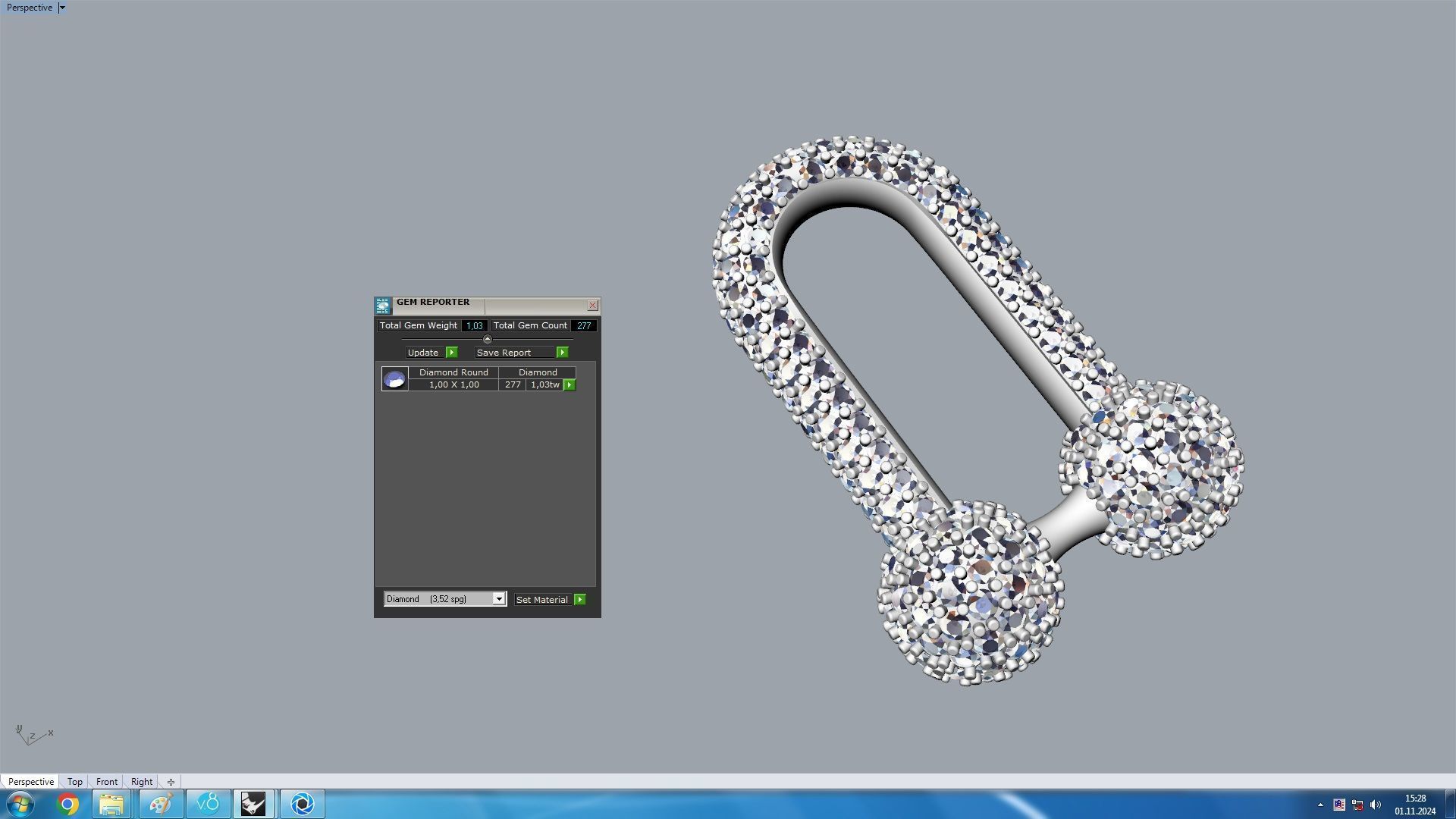Click the Gem Reporter panel icon

pyautogui.click(x=383, y=306)
